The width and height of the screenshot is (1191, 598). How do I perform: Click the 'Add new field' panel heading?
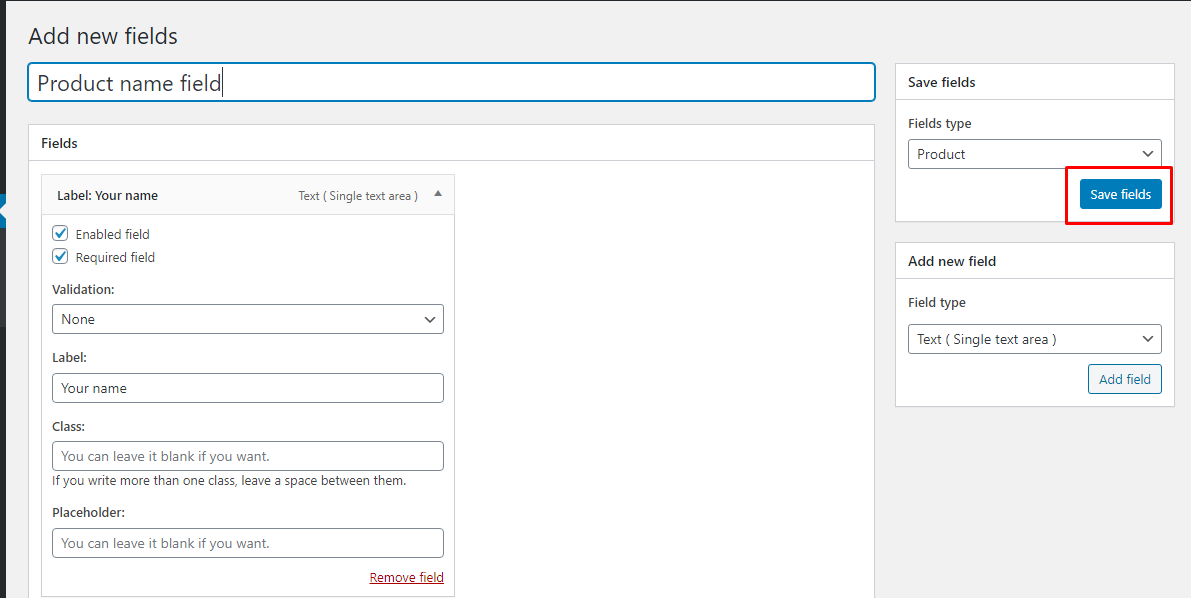(x=951, y=261)
